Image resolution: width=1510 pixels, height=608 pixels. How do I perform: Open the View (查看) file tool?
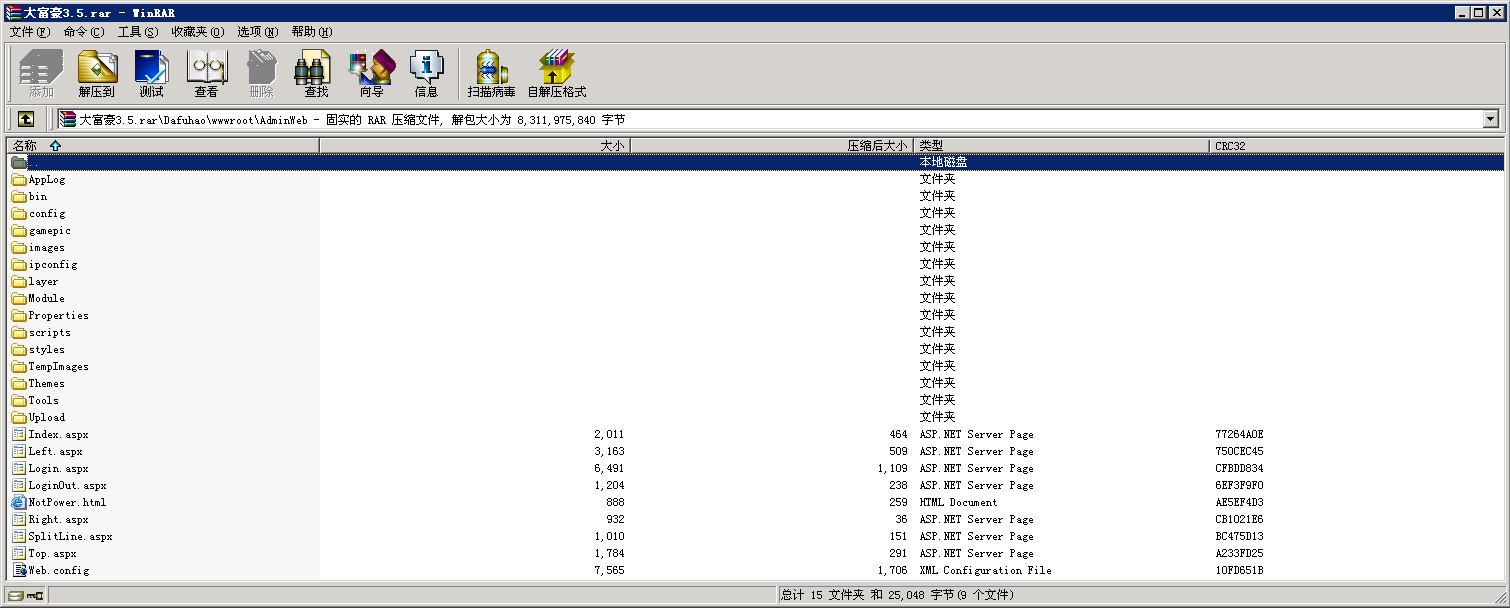(206, 73)
